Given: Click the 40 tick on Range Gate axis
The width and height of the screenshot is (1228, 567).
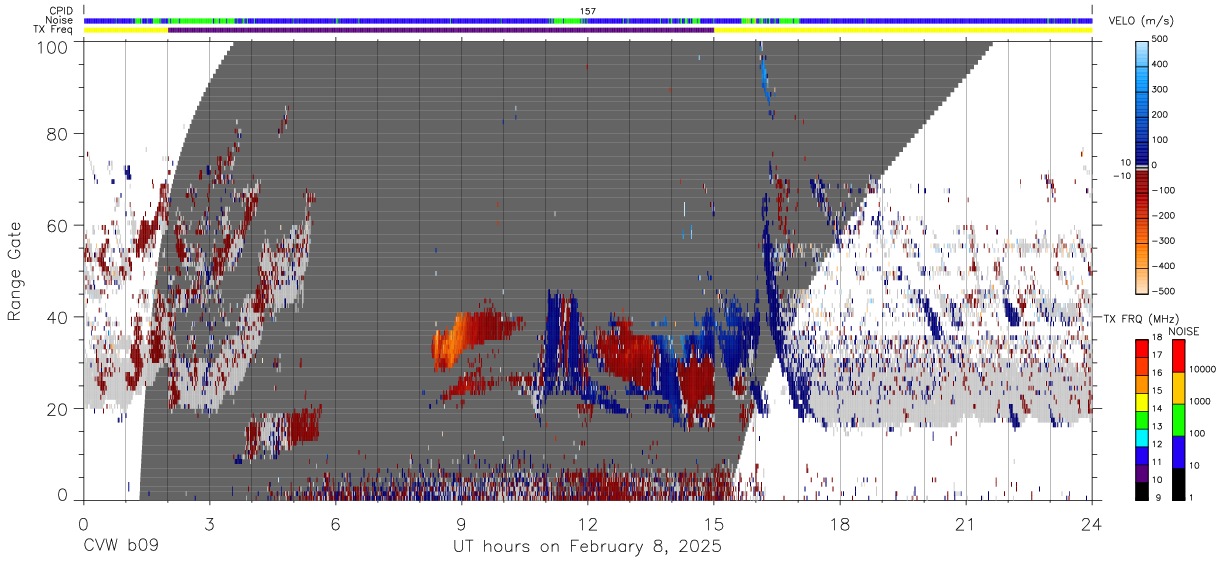Looking at the screenshot, I should [56, 317].
